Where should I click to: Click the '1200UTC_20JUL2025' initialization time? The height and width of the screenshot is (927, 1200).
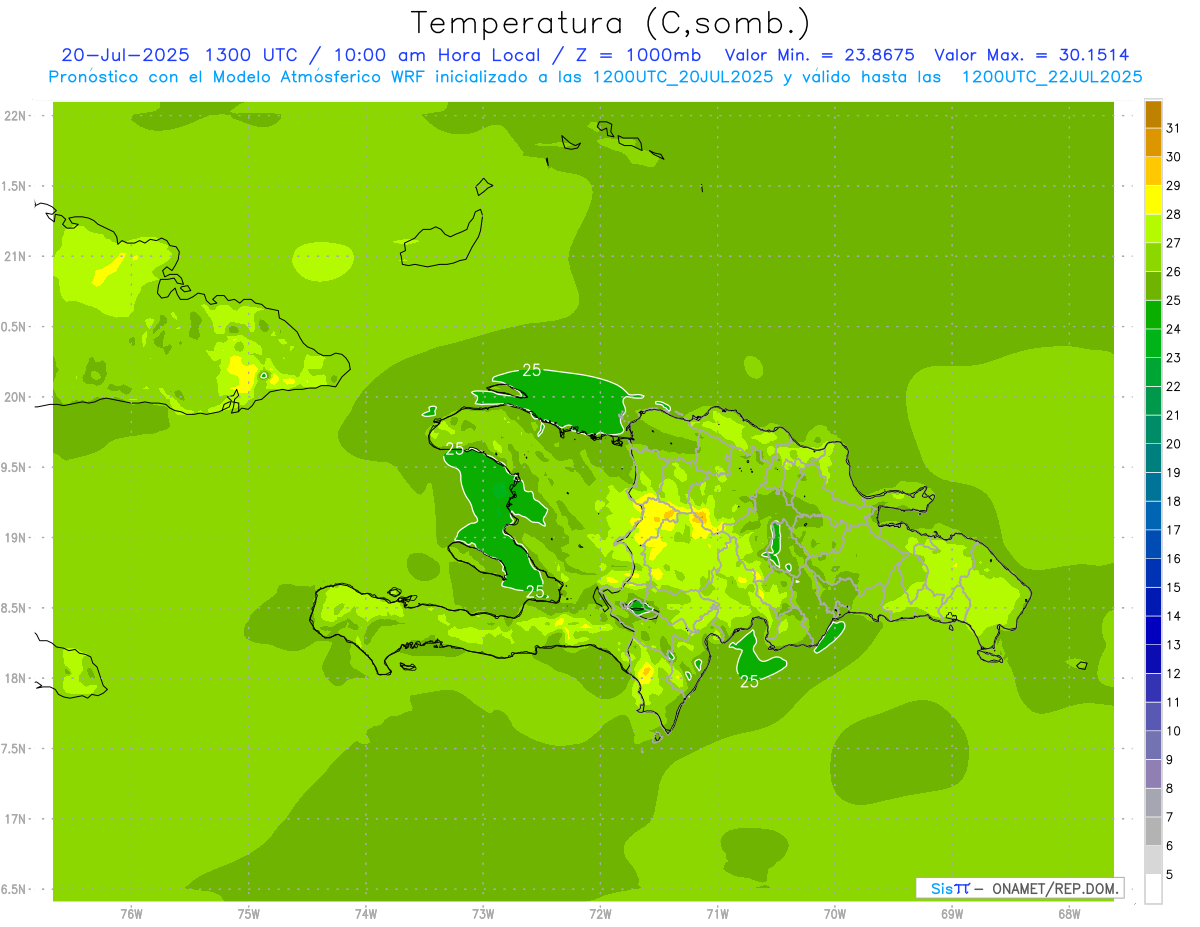point(683,77)
